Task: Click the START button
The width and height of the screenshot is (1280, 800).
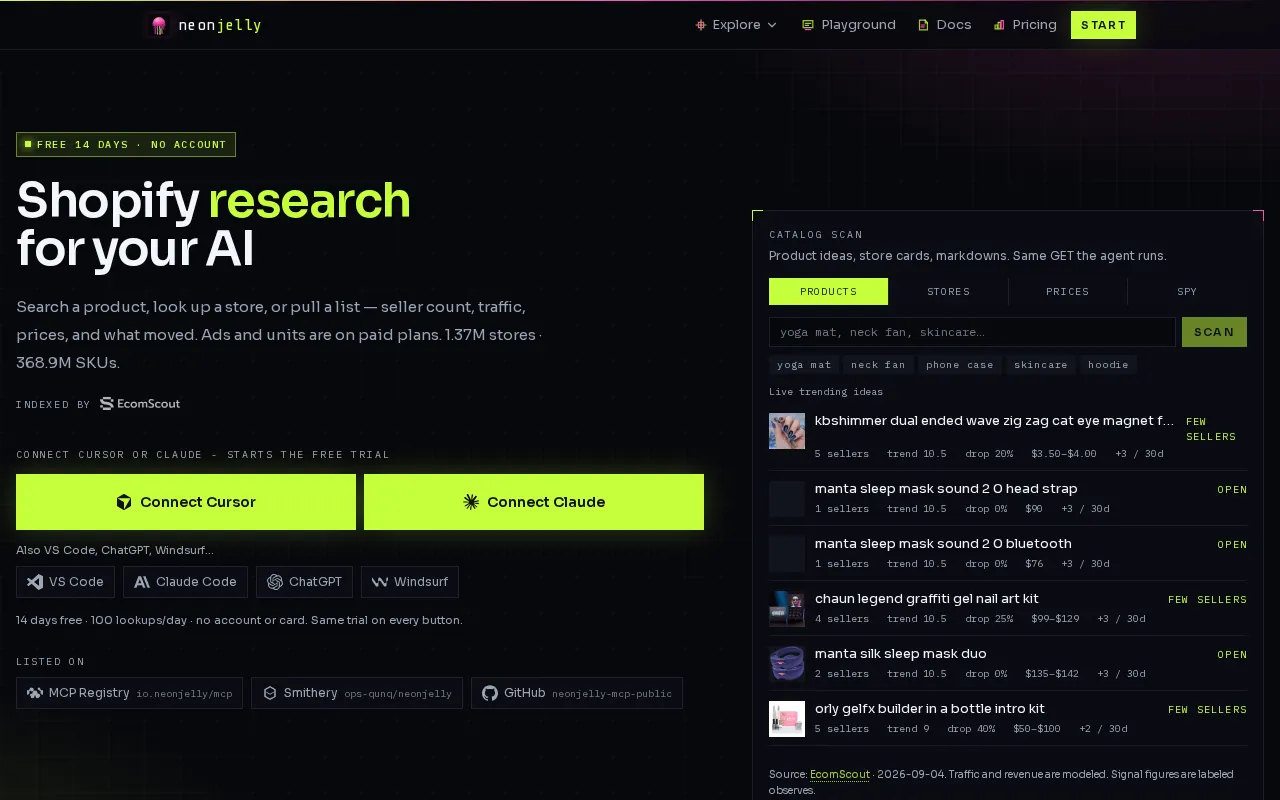Action: coord(1103,25)
